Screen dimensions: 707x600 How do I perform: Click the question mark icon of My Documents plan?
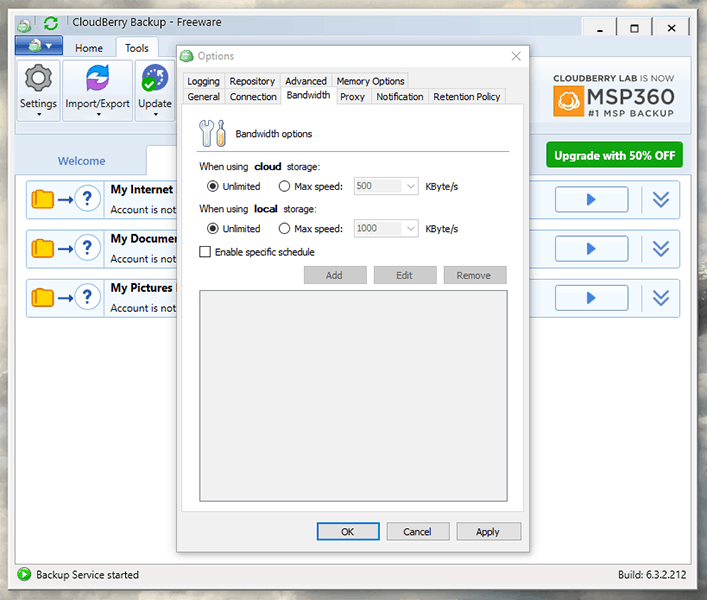87,248
